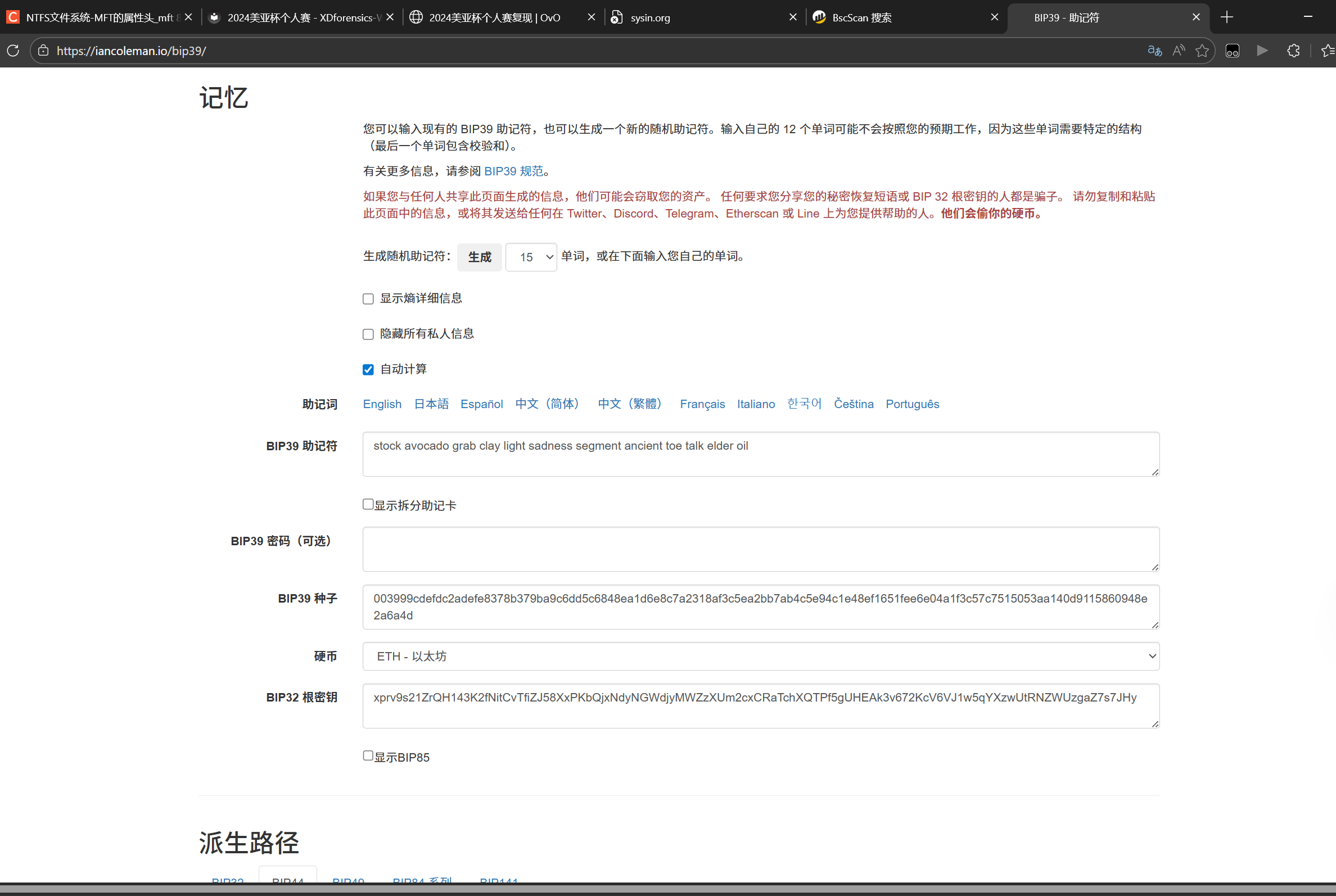This screenshot has height=896, width=1336.
Task: Choose Italiano mnemonic language
Action: point(756,404)
